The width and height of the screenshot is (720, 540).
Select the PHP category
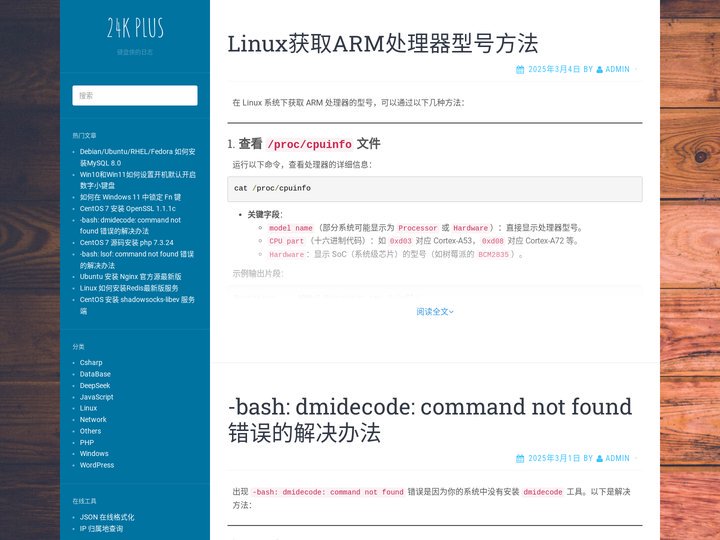click(87, 442)
